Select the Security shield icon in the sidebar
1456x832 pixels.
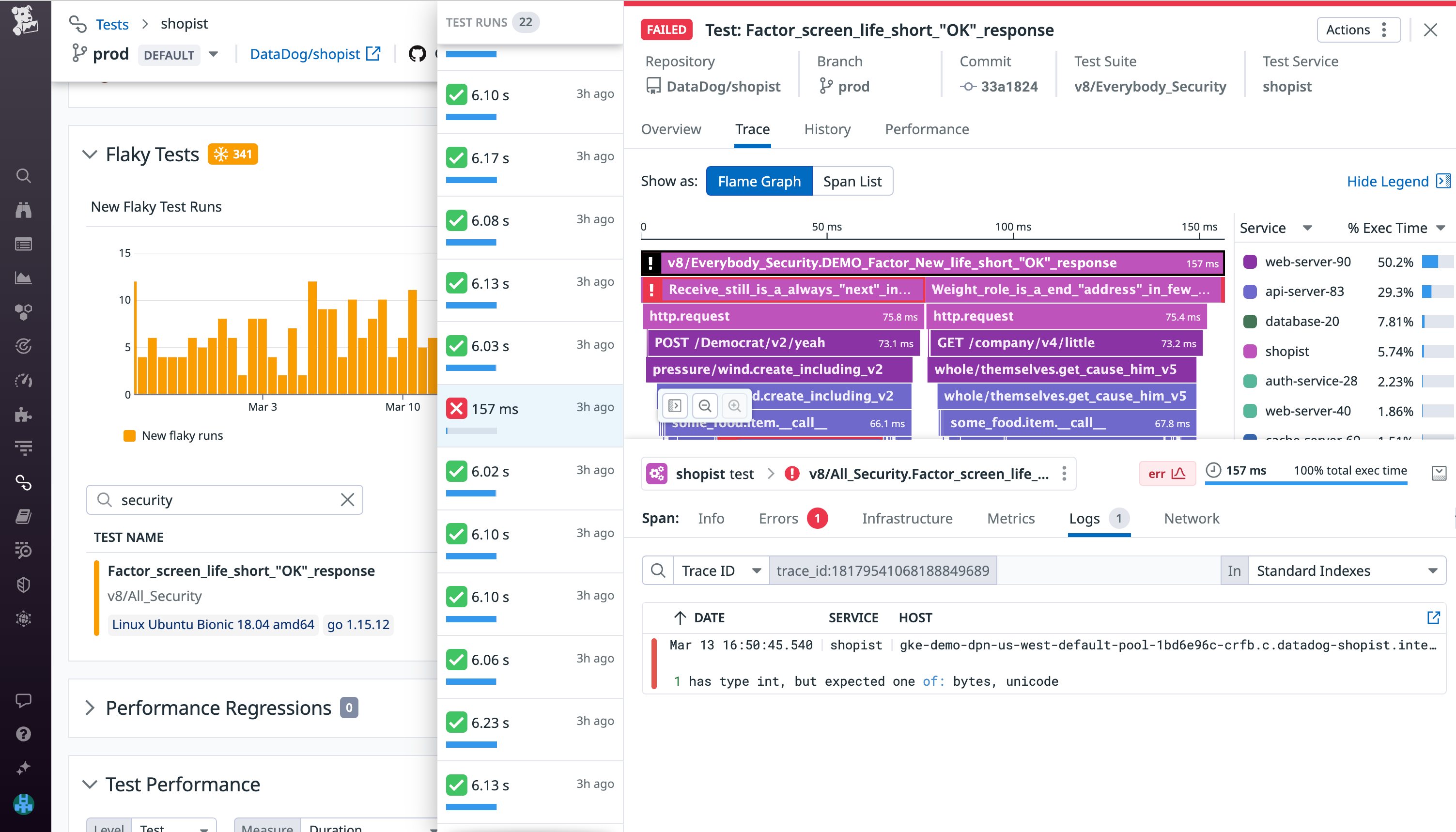[x=23, y=584]
